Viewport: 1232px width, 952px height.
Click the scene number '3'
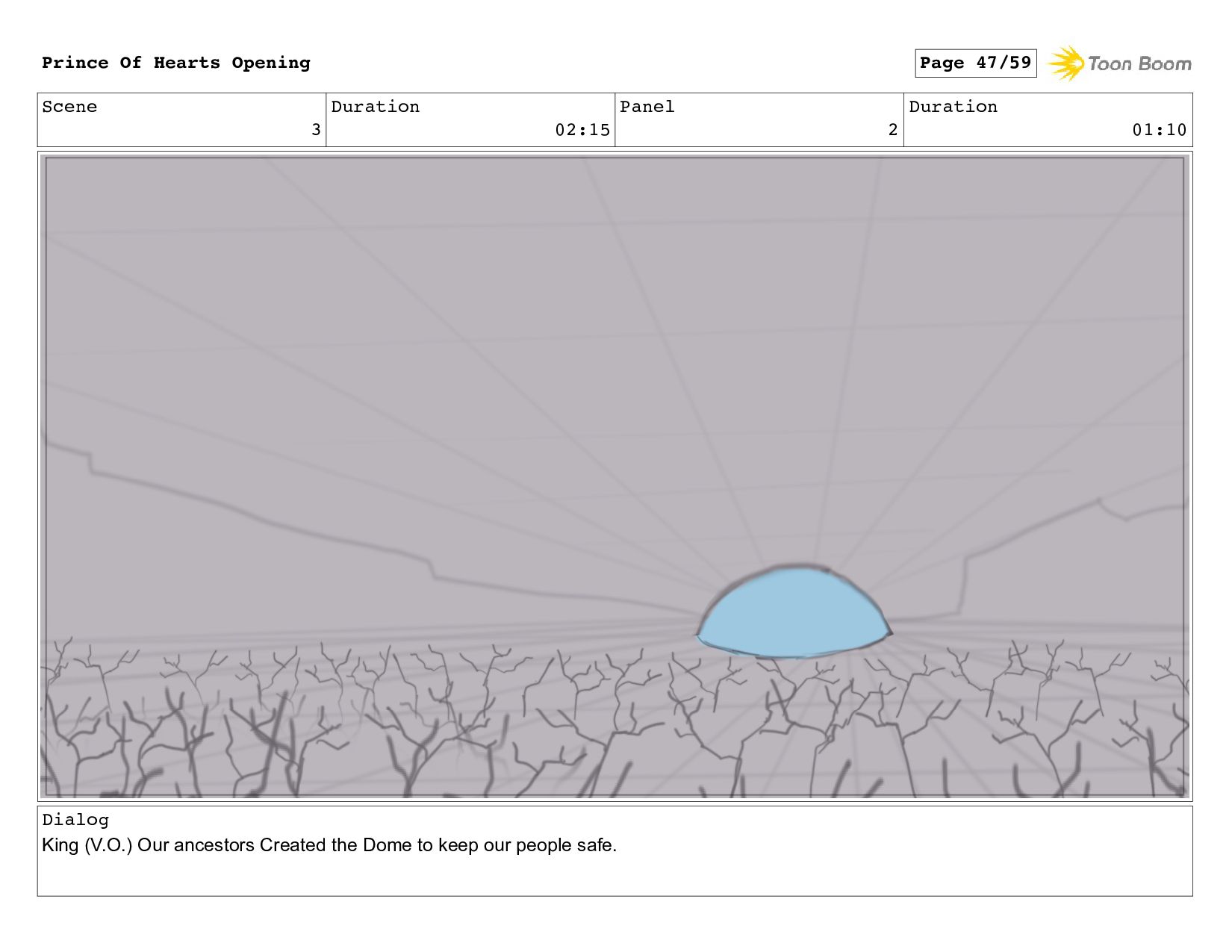(316, 130)
